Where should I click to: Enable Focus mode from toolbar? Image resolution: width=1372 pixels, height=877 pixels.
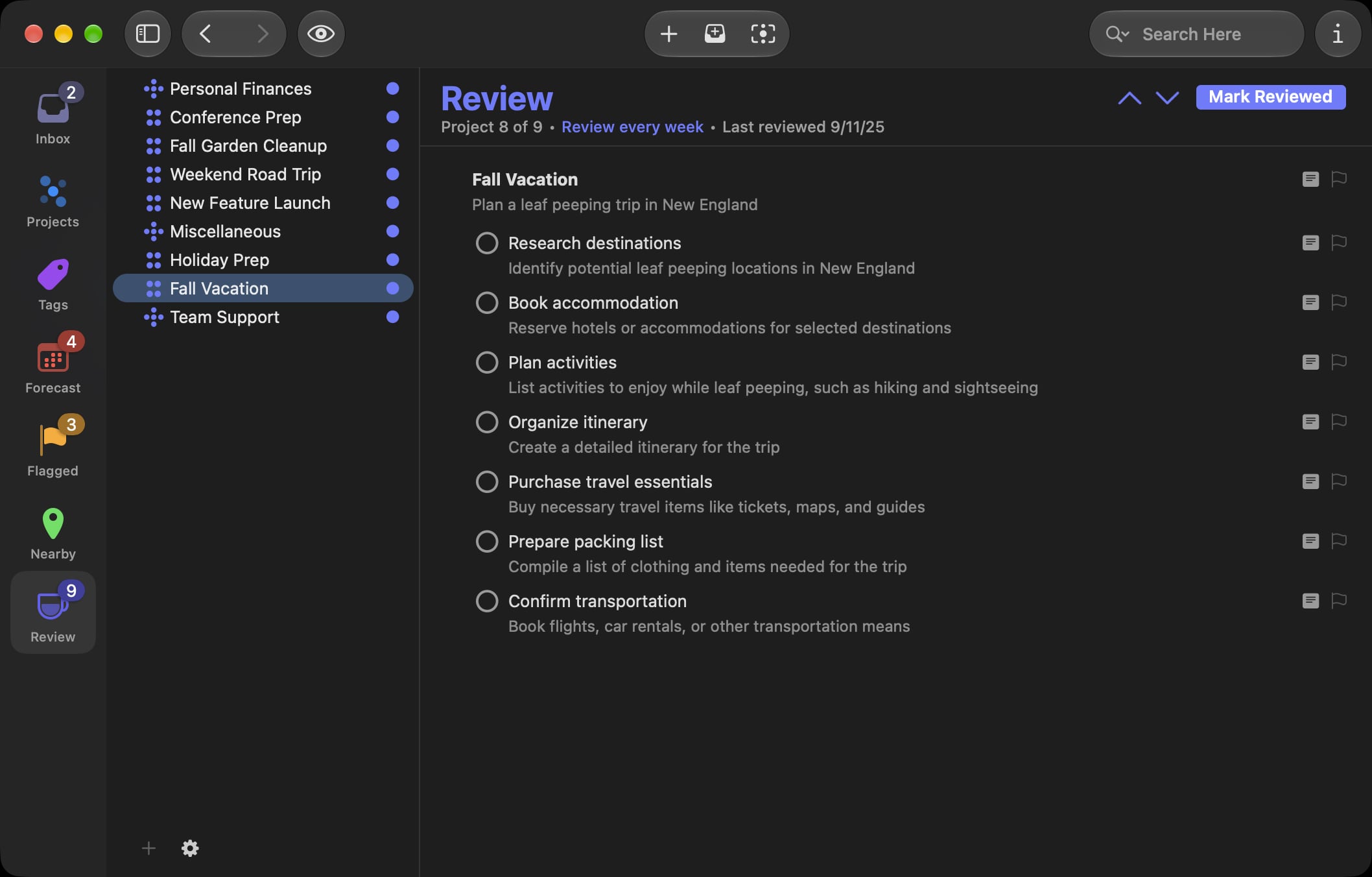(763, 34)
